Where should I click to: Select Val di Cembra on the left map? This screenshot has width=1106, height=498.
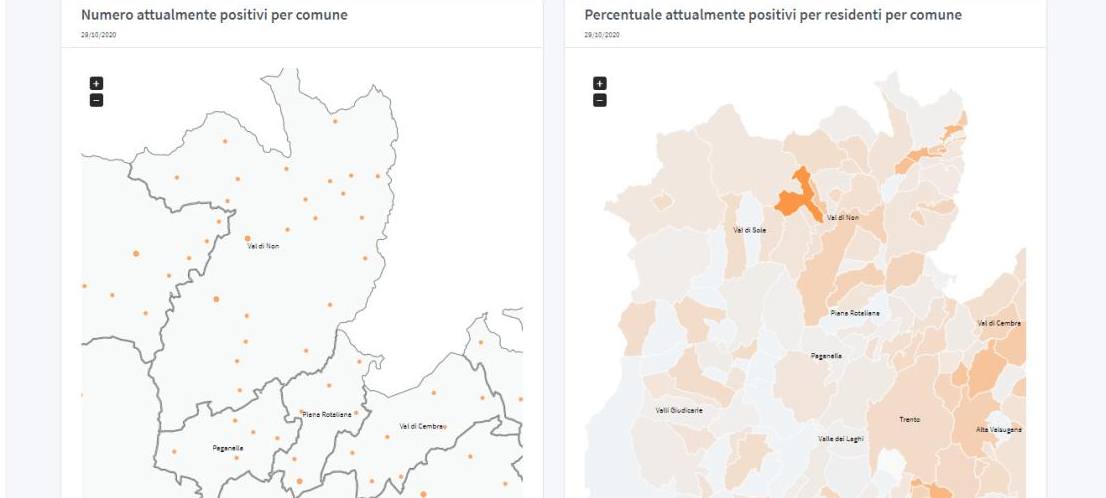[x=421, y=426]
